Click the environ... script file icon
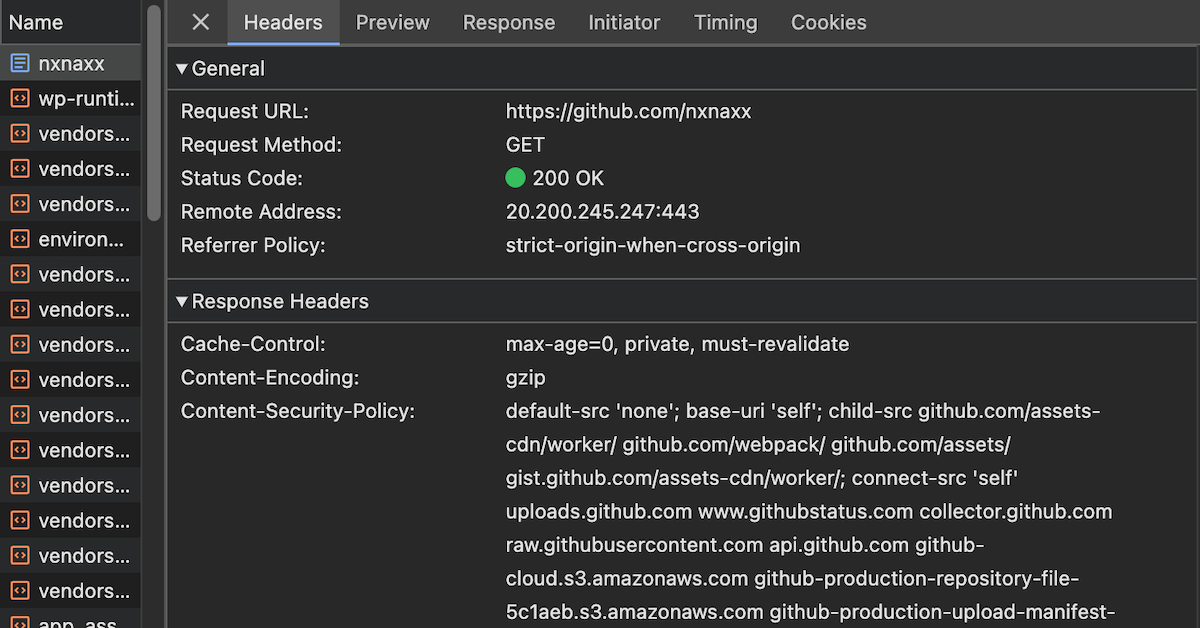 [x=19, y=239]
